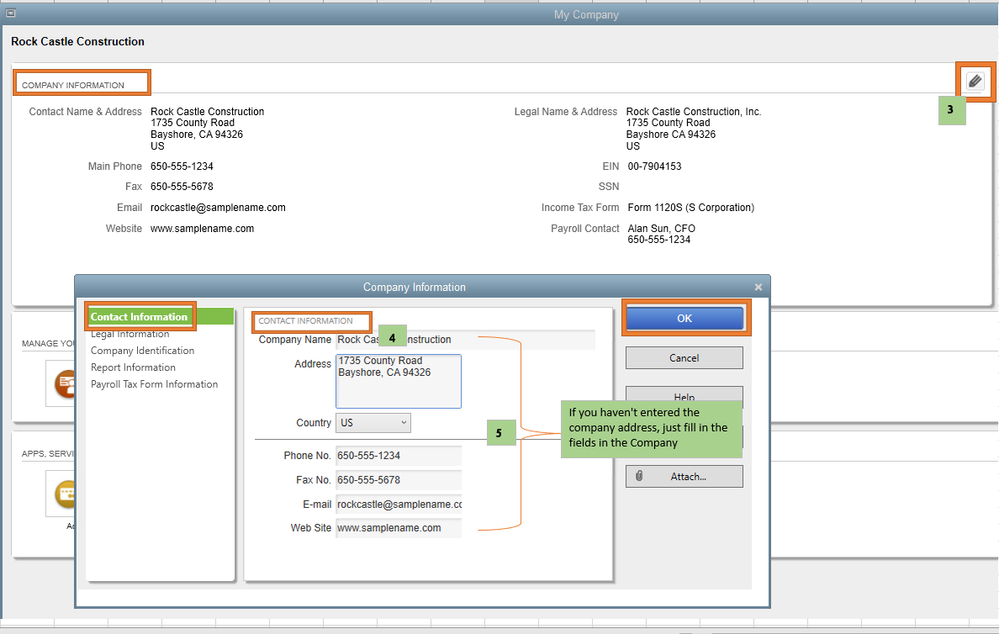Click the Web Site input field

(x=399, y=528)
